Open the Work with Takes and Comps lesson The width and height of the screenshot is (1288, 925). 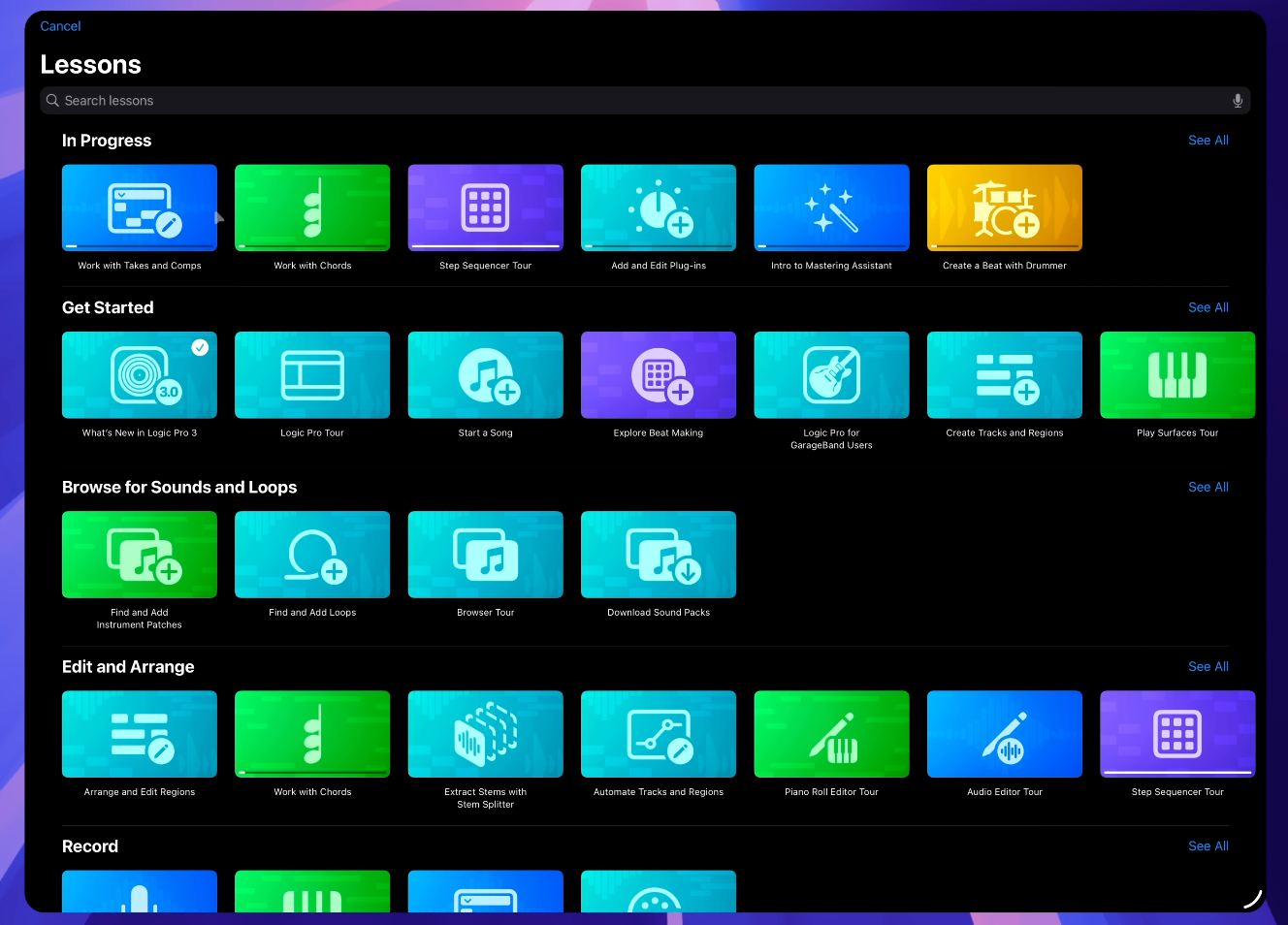coord(140,207)
